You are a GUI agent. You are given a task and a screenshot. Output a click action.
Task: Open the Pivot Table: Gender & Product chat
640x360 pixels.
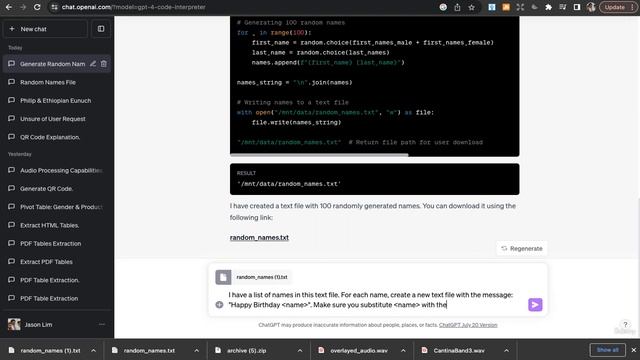click(x=57, y=207)
